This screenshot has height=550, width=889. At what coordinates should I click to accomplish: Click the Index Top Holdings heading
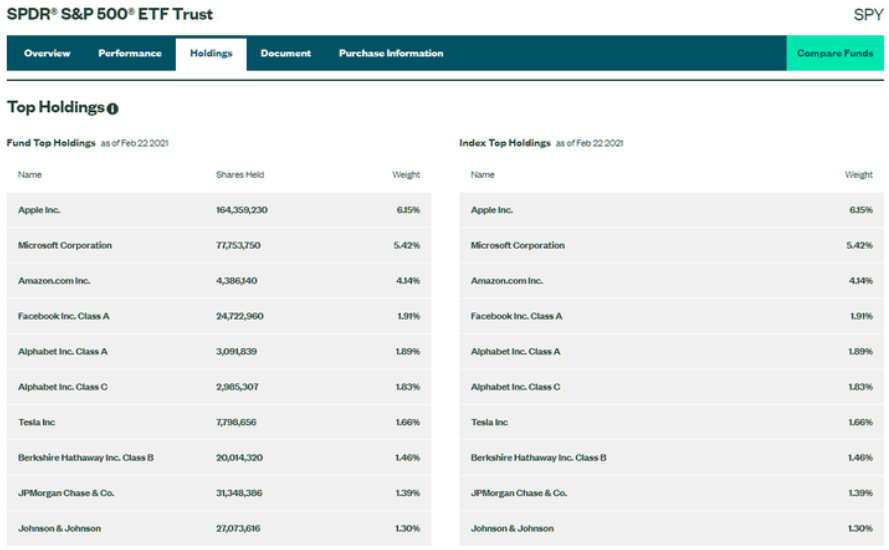(x=505, y=143)
